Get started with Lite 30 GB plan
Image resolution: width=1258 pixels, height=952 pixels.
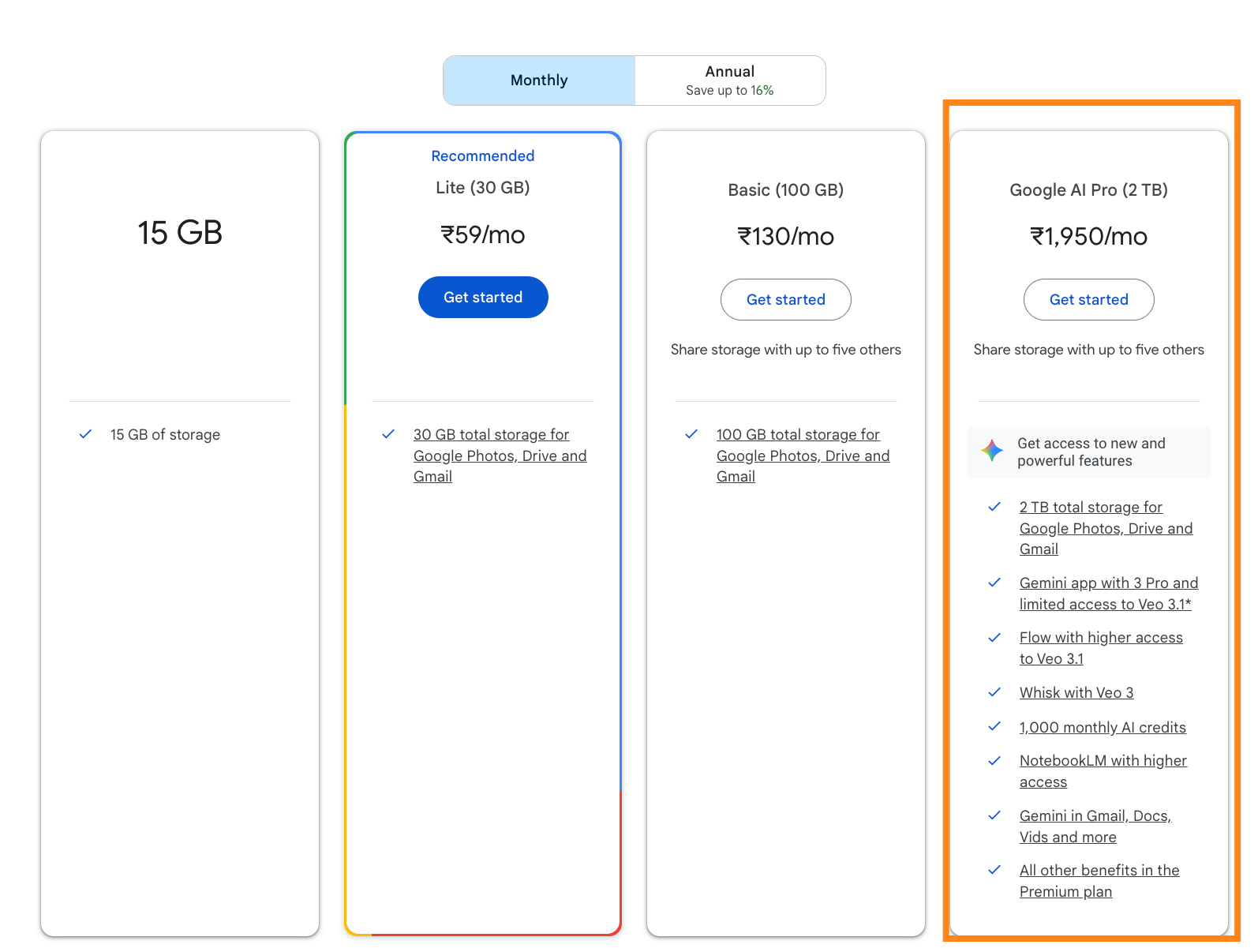click(483, 298)
